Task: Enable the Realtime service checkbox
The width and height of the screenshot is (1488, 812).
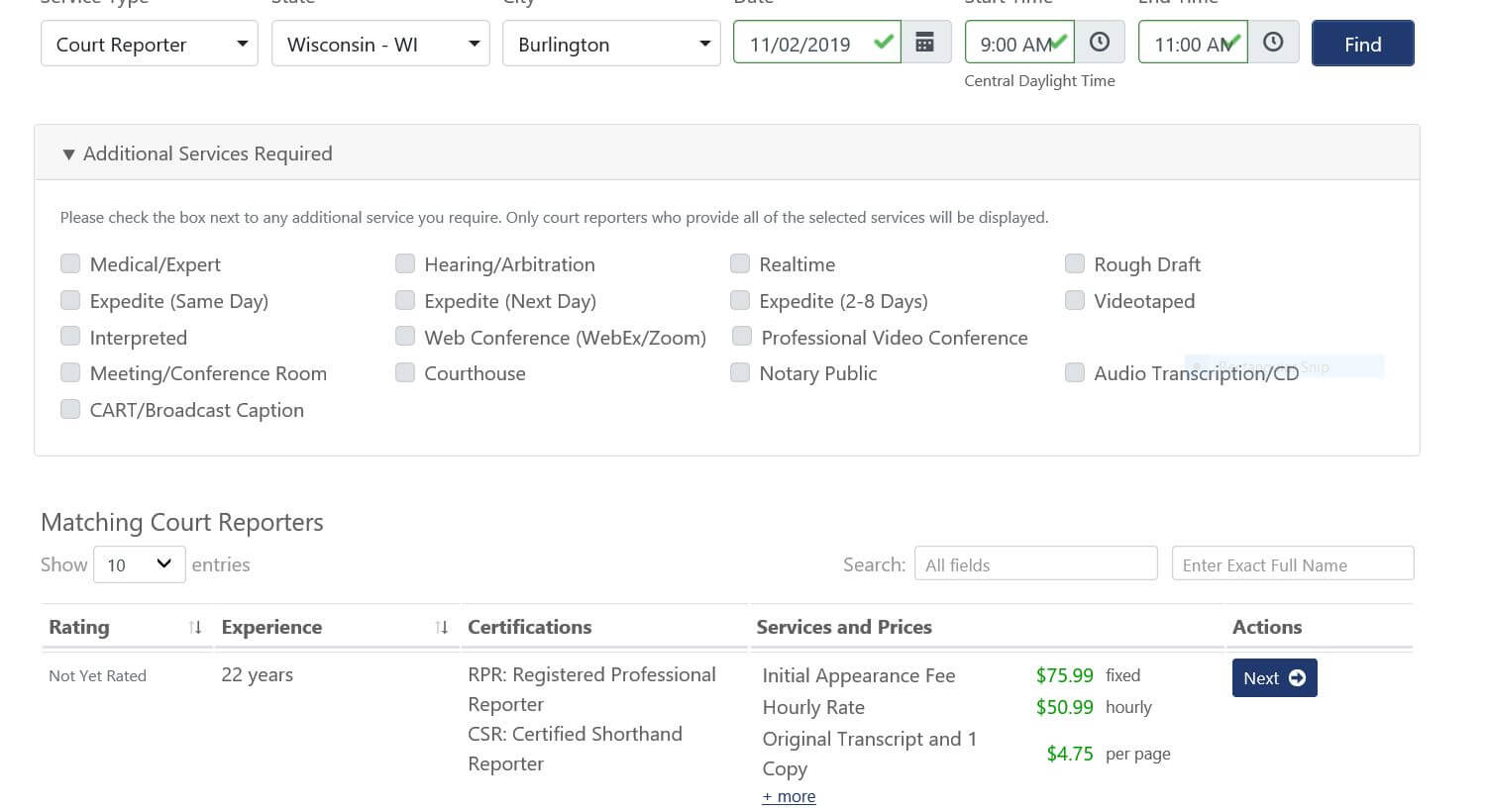Action: pos(740,263)
